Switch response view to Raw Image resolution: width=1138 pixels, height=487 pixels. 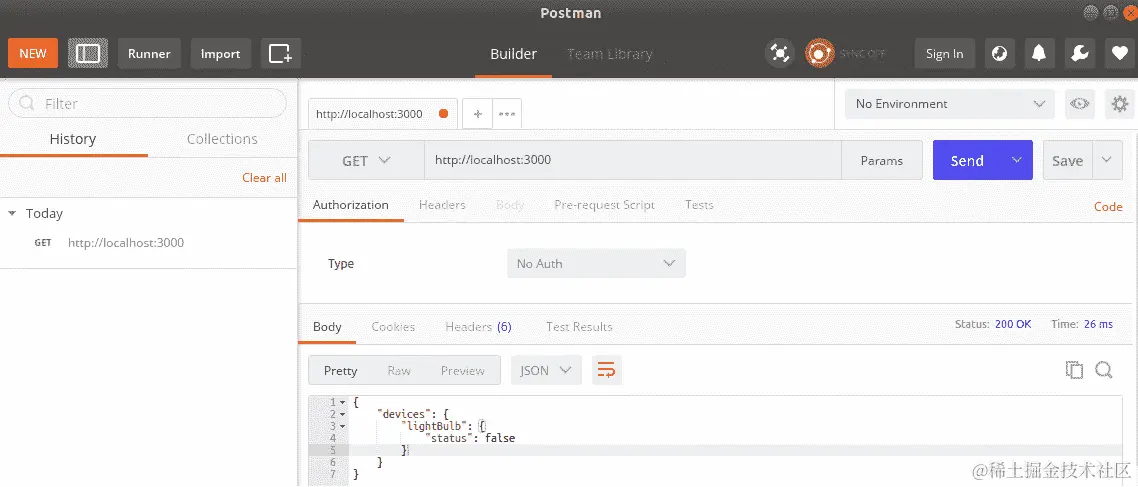click(x=398, y=370)
